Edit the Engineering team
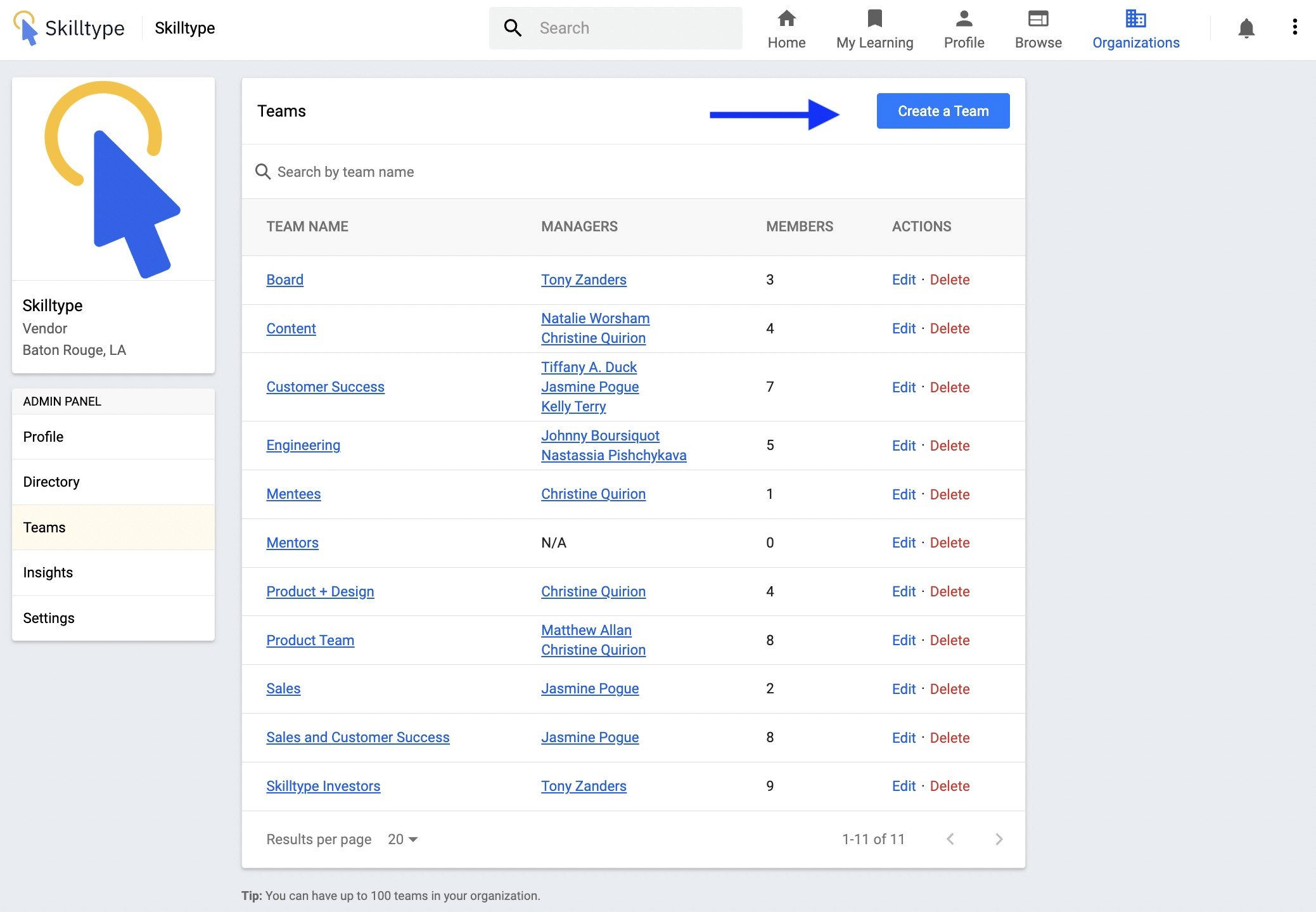 tap(904, 446)
